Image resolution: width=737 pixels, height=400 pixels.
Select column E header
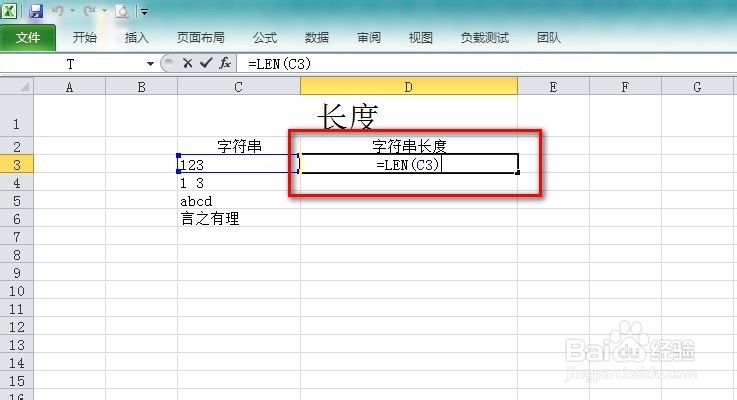tap(553, 87)
